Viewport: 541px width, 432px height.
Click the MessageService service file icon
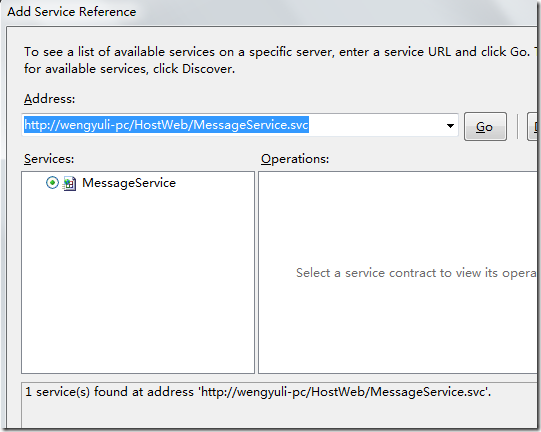(x=69, y=183)
